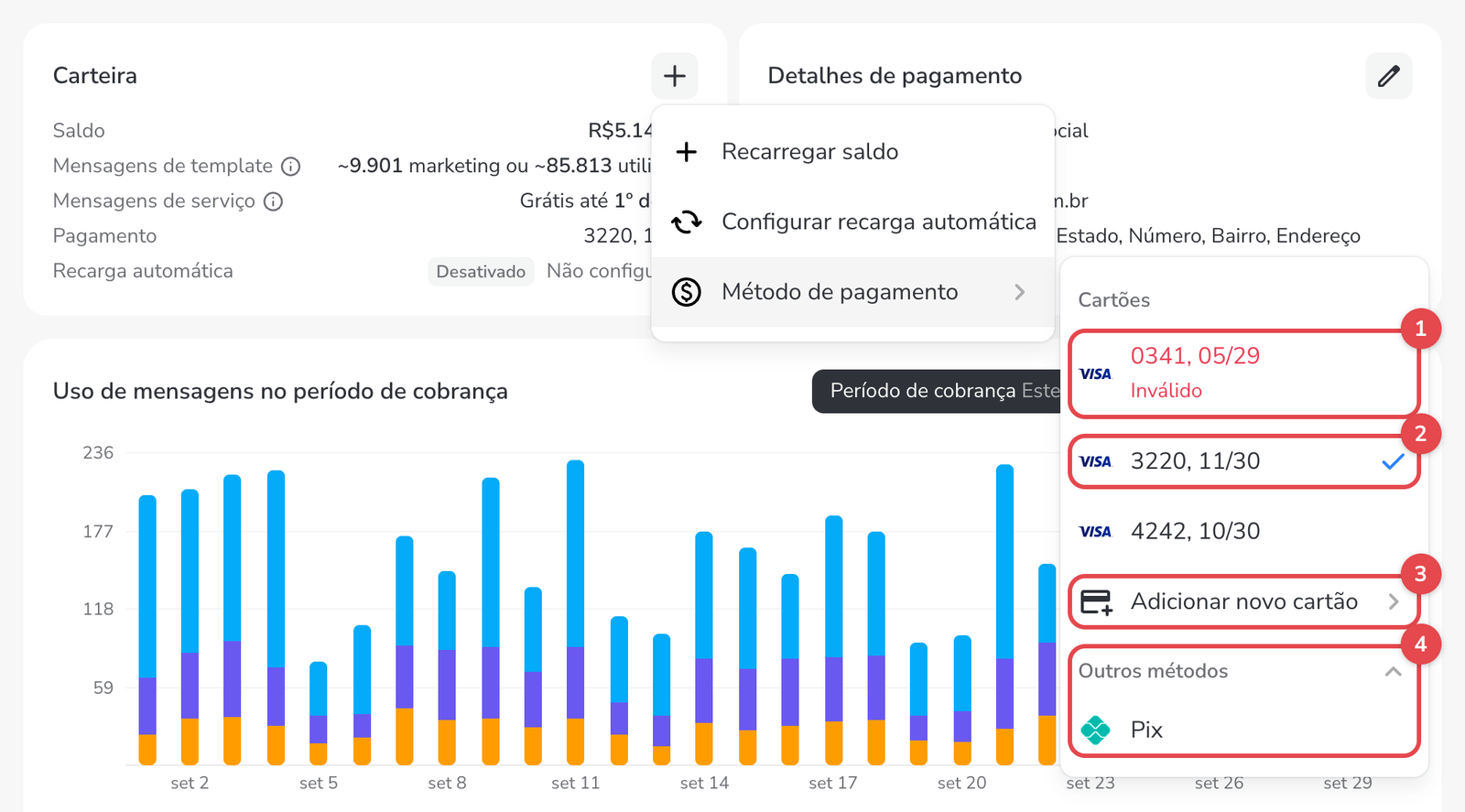This screenshot has height=812, width=1465.
Task: Select Pix payment method
Action: pyautogui.click(x=1243, y=730)
